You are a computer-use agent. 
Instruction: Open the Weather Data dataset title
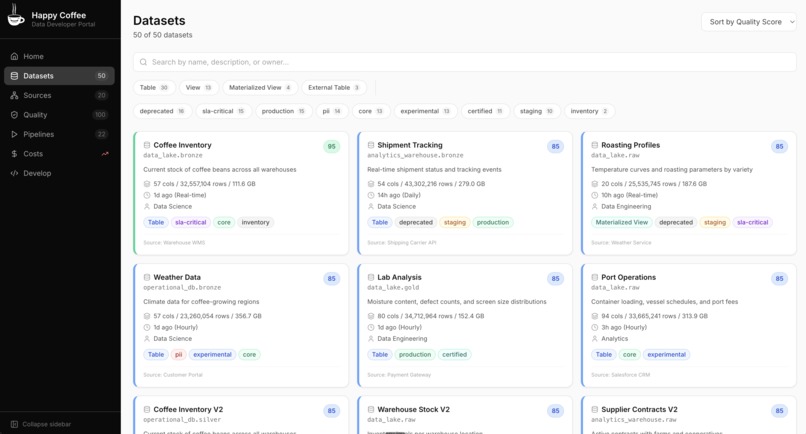pyautogui.click(x=177, y=277)
